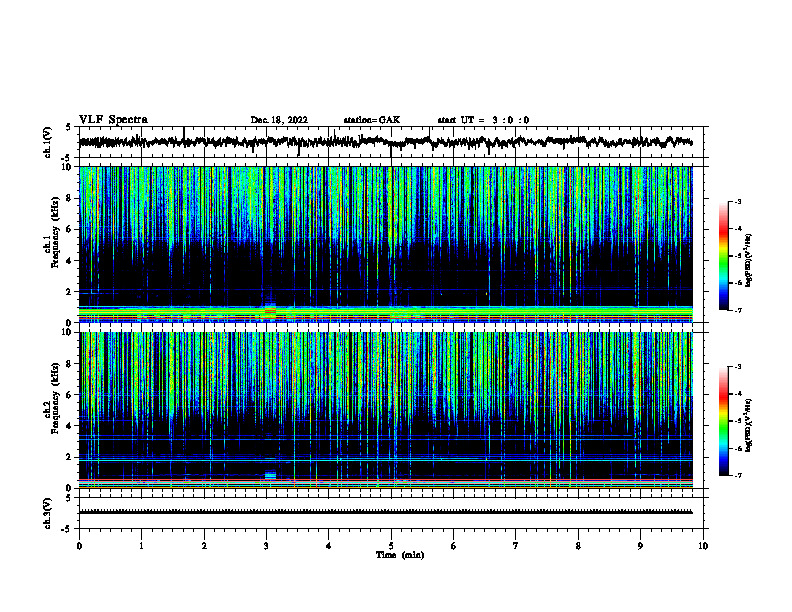This screenshot has width=792, height=612.
Task: Click the 9 minute tick label on time axis
Action: (640, 546)
